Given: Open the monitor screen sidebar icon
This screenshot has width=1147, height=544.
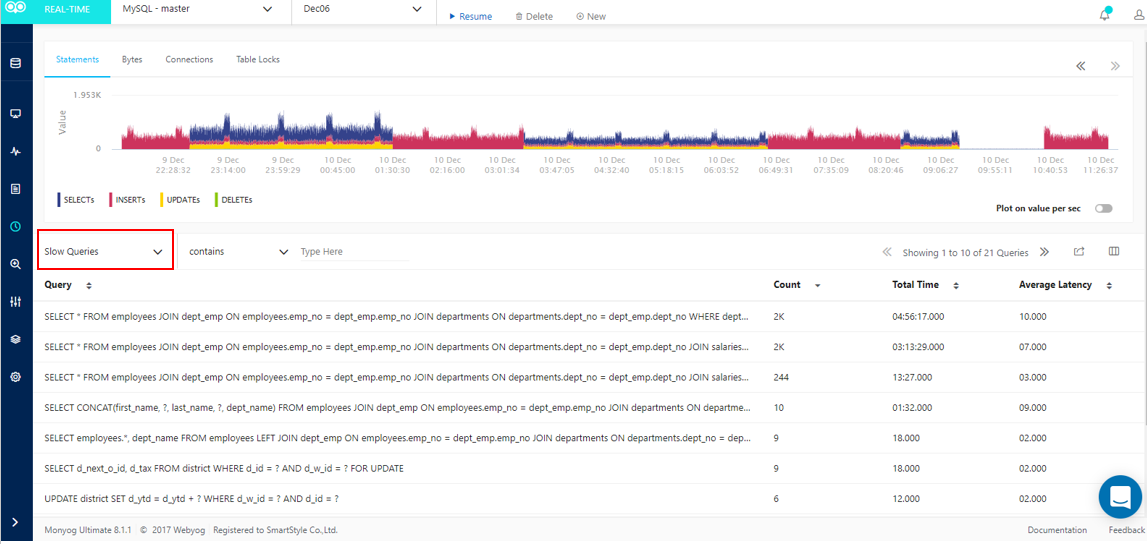Looking at the screenshot, I should 15,113.
